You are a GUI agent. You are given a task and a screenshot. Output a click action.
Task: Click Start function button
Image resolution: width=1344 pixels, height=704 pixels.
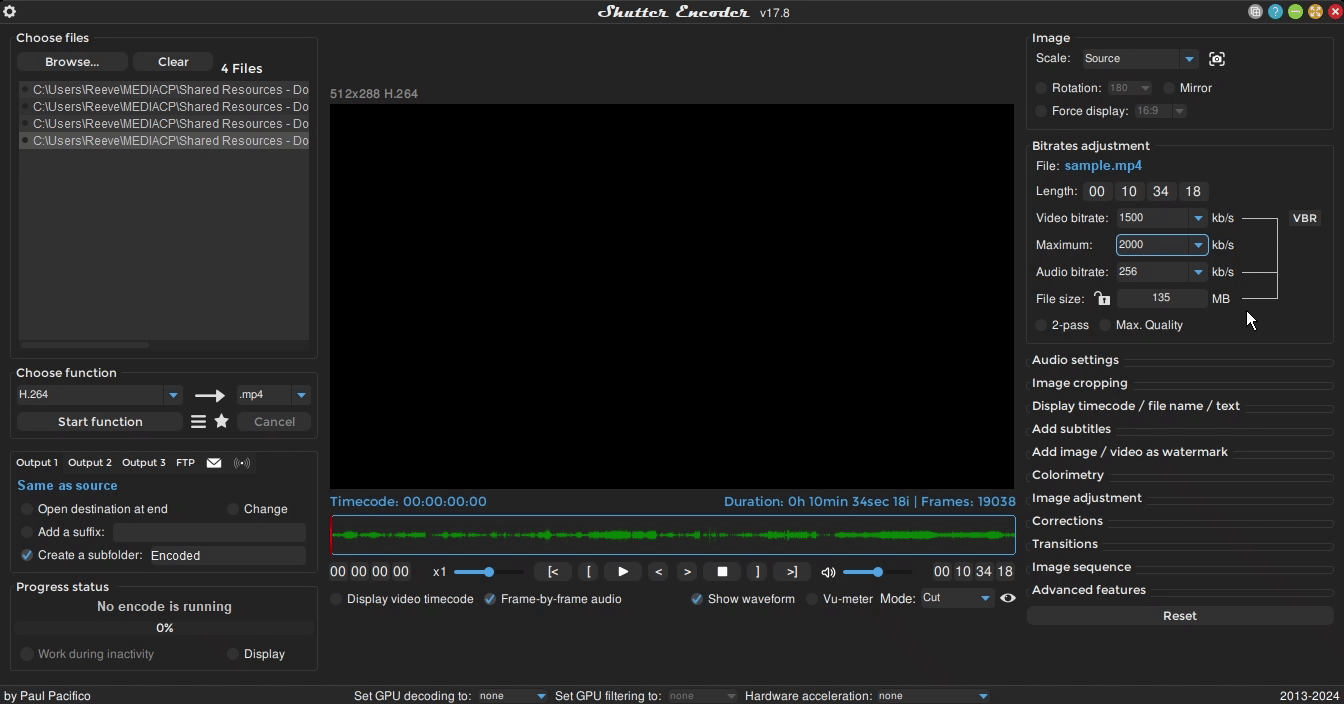click(100, 422)
